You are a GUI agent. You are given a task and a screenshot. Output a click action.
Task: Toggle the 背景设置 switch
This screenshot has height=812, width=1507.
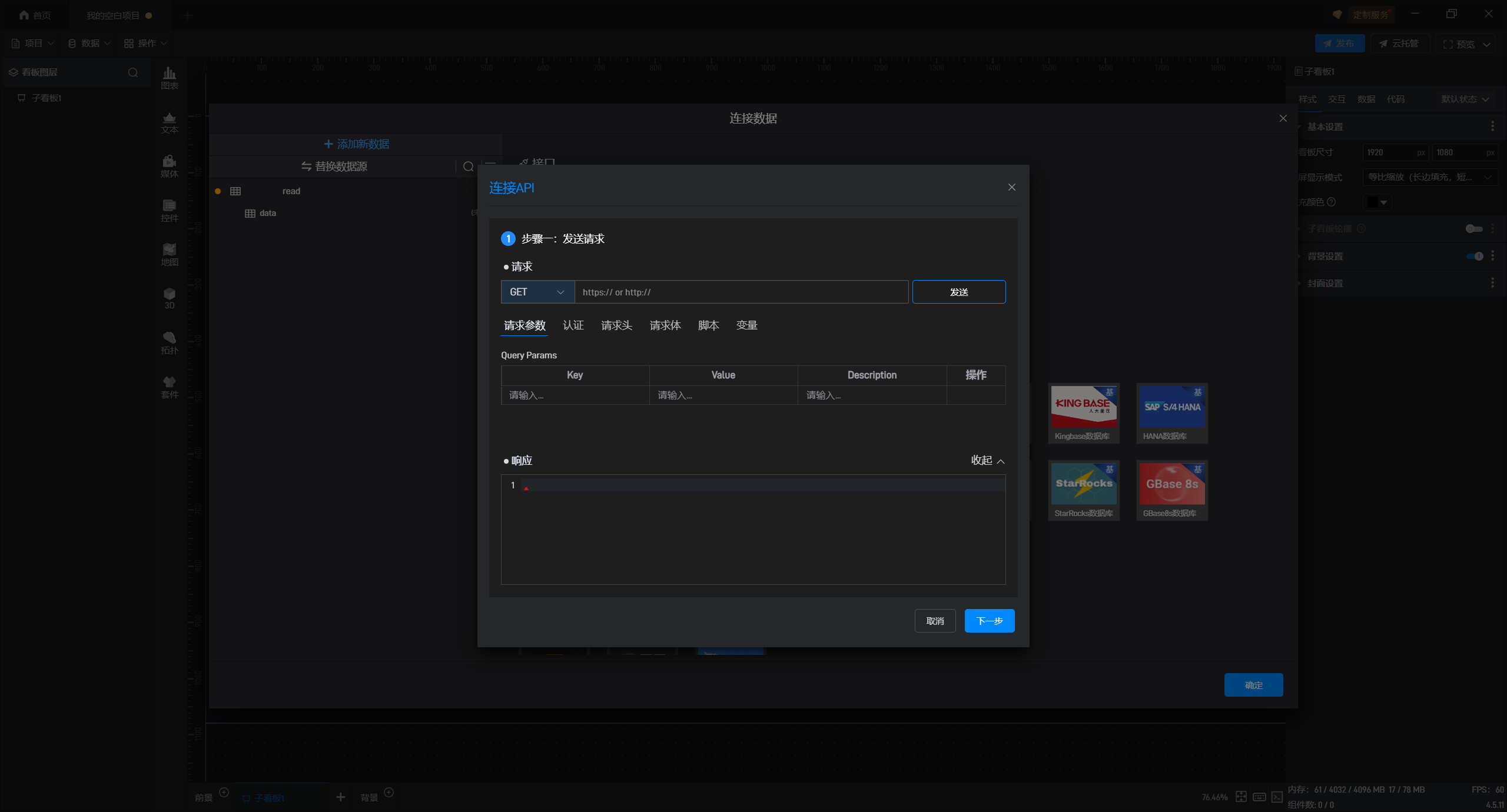coord(1475,256)
